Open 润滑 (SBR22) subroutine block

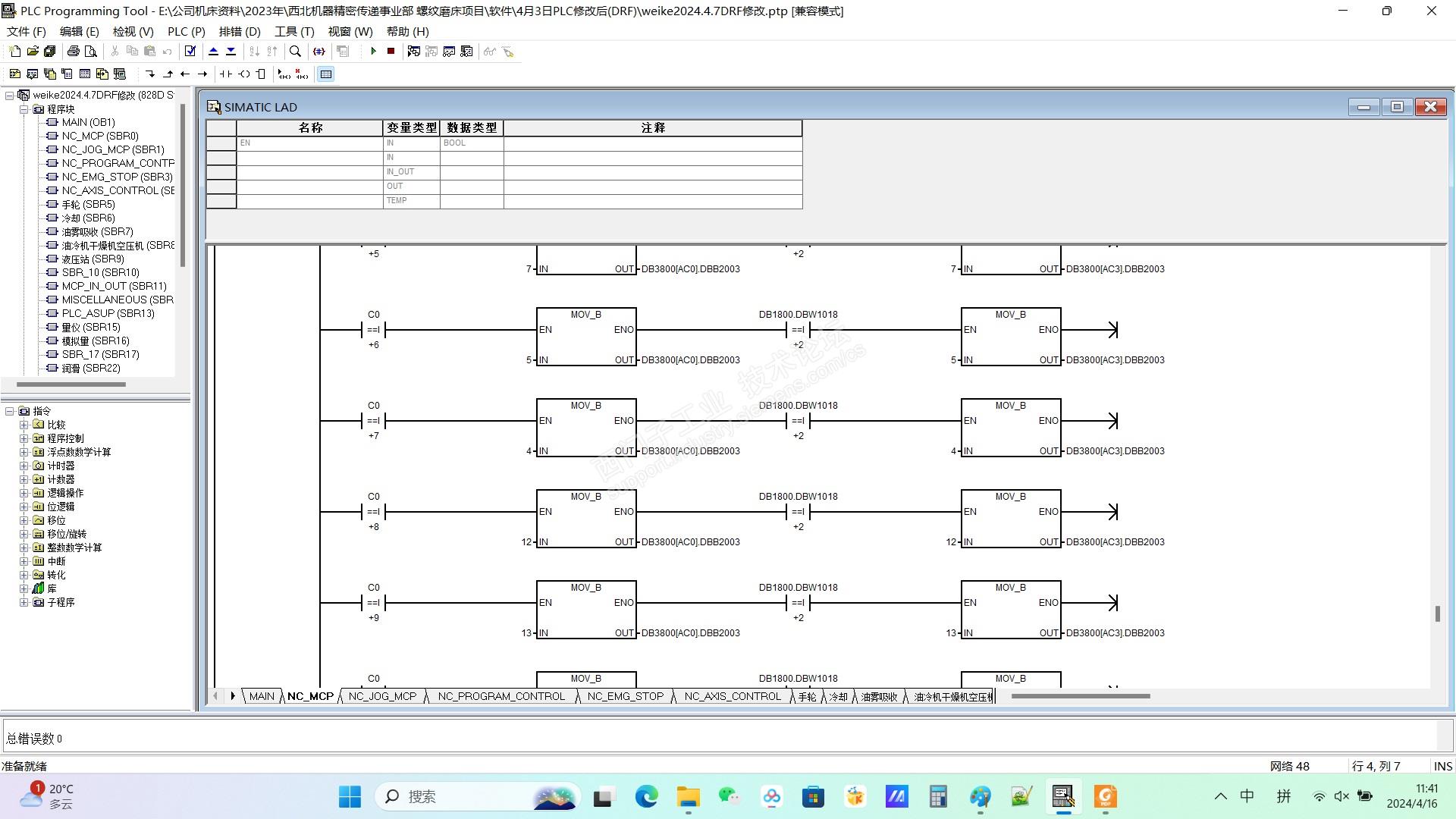90,368
